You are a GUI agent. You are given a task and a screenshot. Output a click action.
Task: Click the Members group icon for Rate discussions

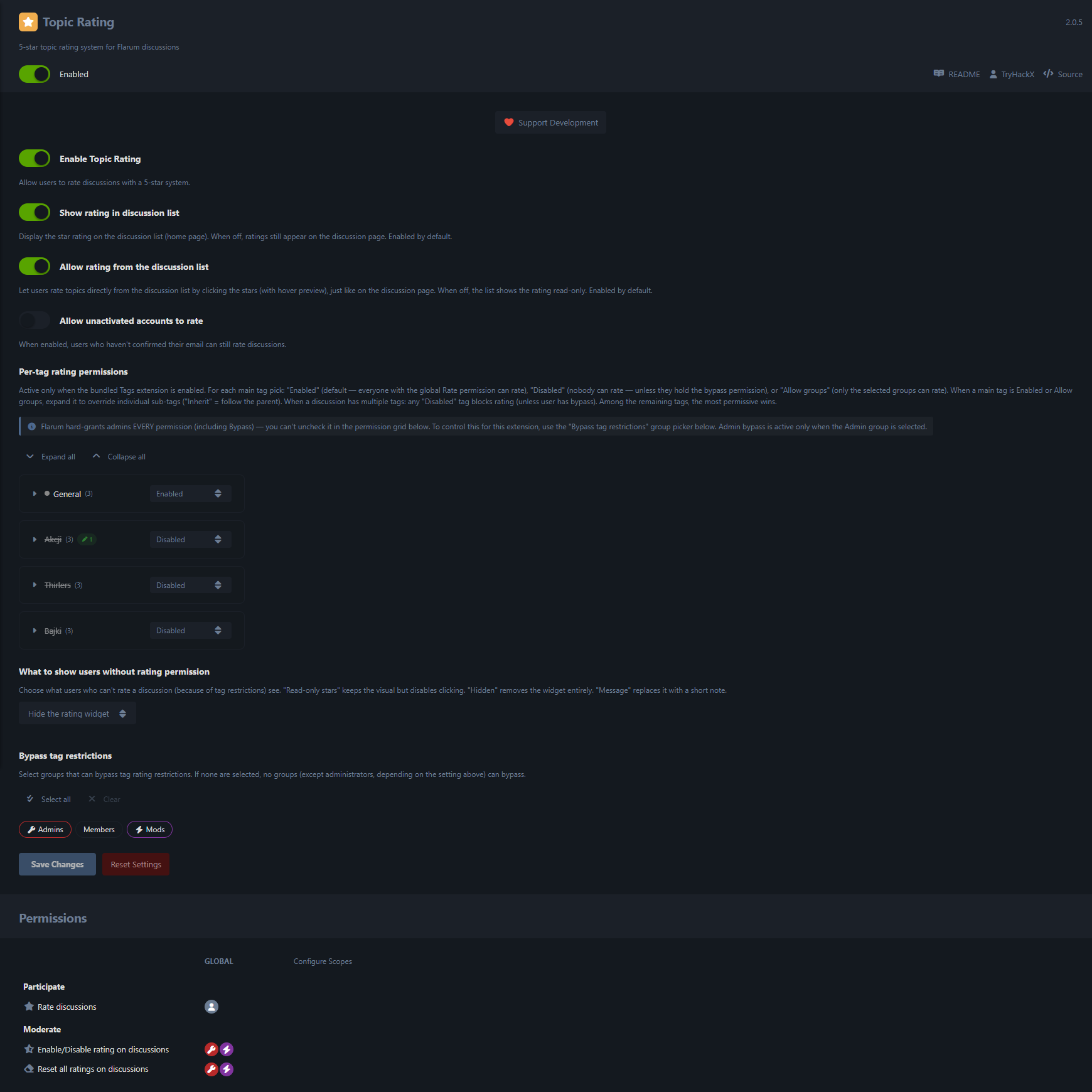tap(211, 1007)
